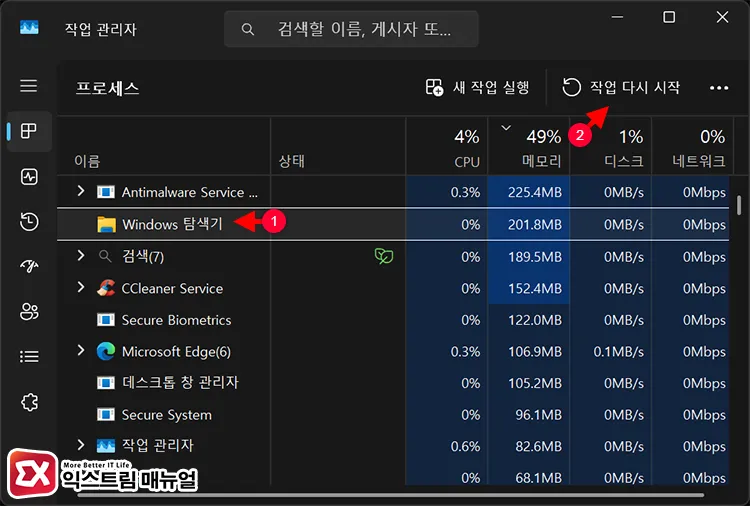Open the App history icon in sidebar
The width and height of the screenshot is (750, 506).
pos(29,222)
